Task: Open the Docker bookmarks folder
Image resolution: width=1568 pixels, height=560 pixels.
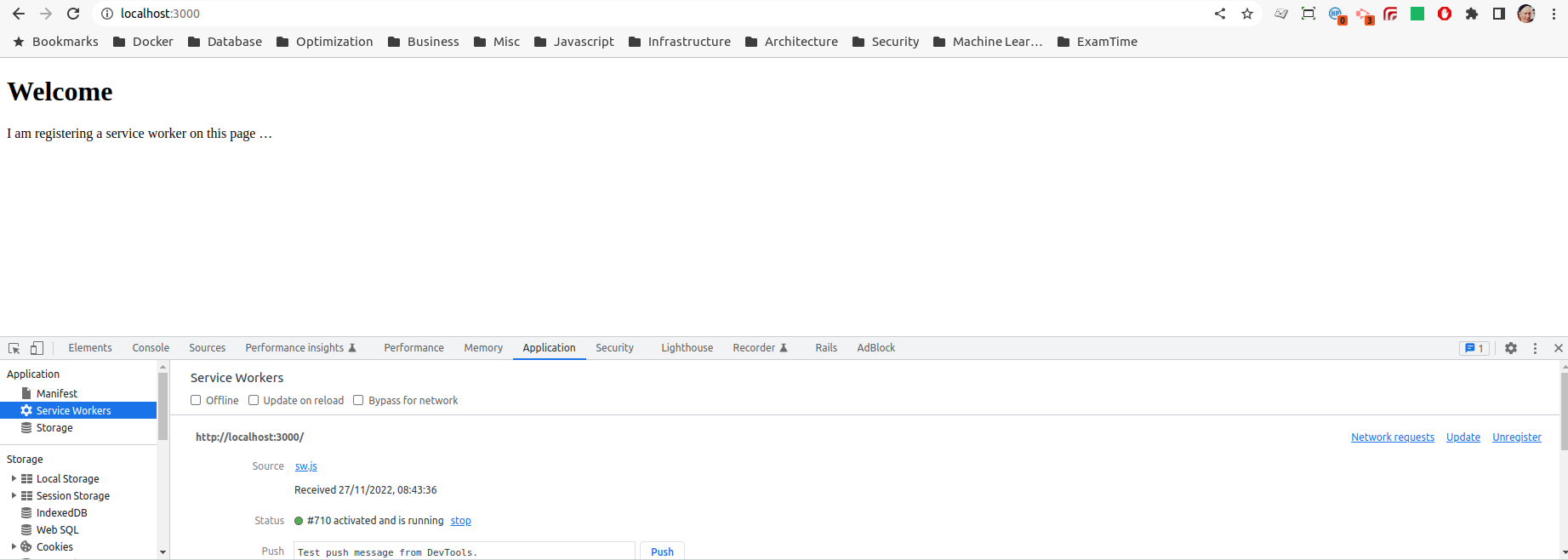Action: coord(143,42)
